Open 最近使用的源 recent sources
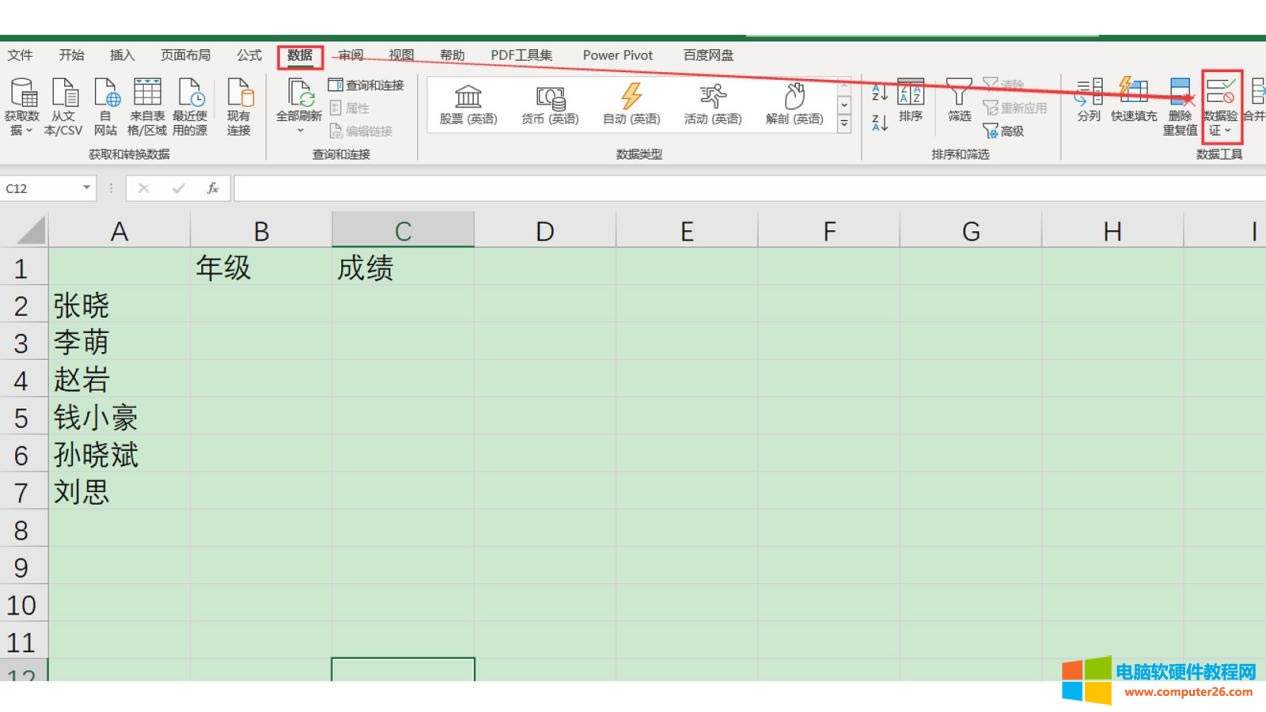1266x712 pixels. (x=189, y=95)
